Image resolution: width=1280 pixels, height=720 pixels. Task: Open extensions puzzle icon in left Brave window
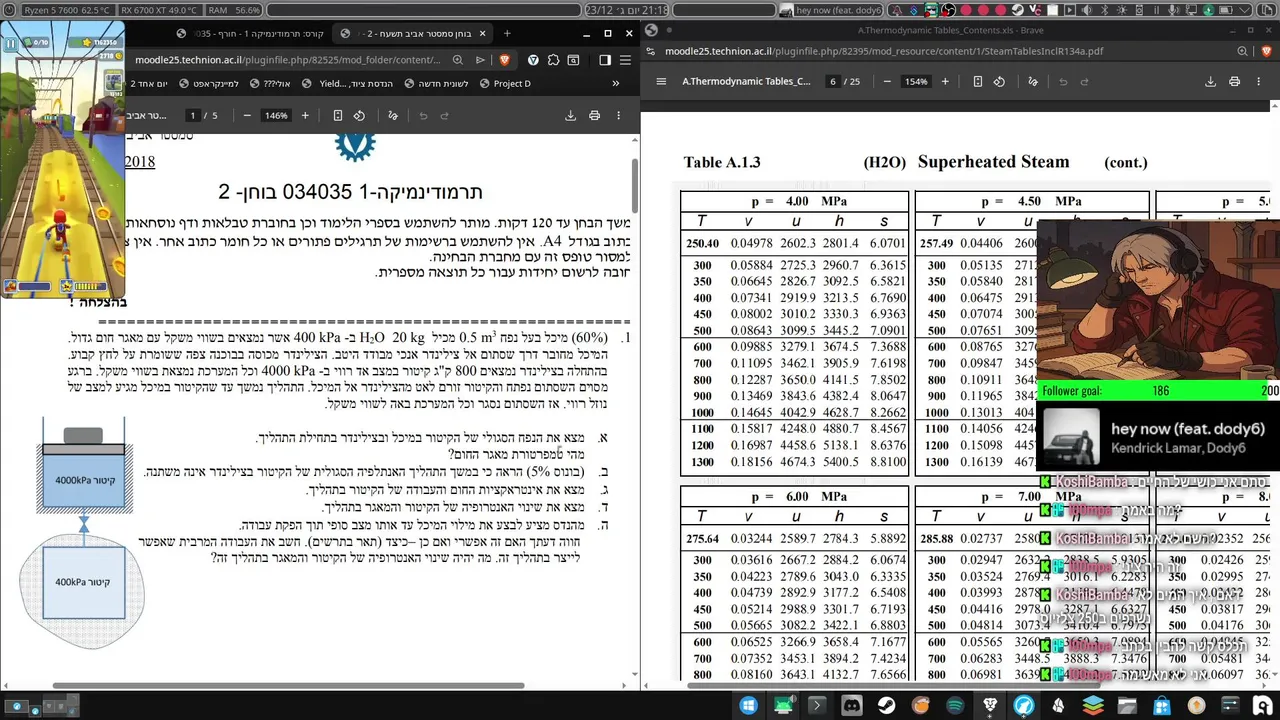553,60
